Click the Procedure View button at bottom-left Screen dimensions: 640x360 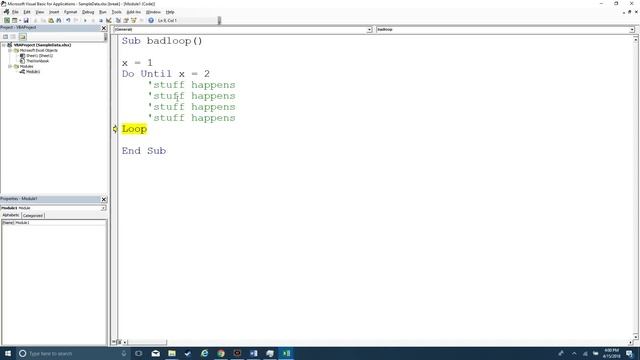click(114, 342)
